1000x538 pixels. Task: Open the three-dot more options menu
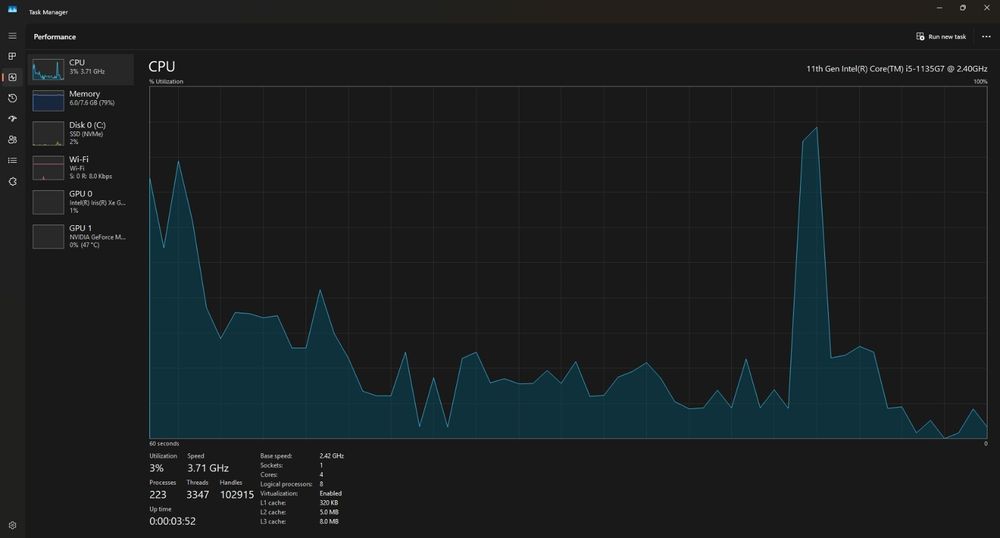coord(986,36)
